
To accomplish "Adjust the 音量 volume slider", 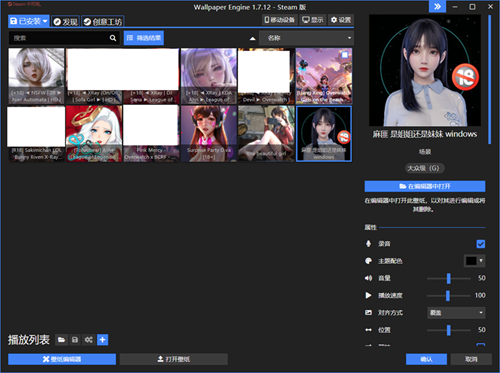I will pyautogui.click(x=449, y=278).
